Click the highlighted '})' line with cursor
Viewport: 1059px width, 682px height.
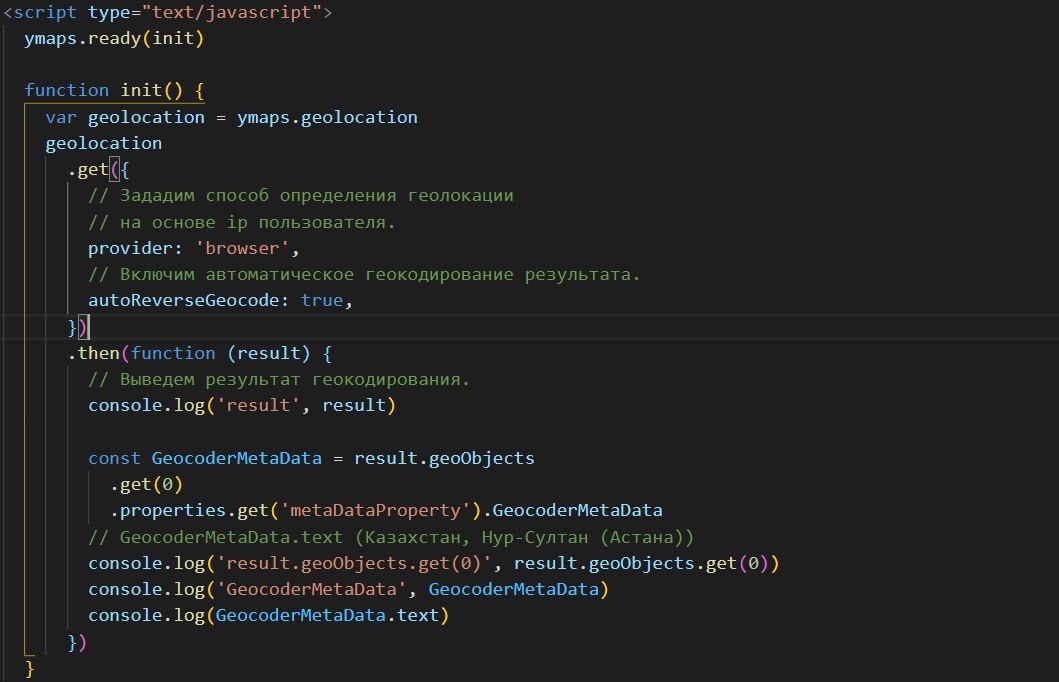[x=78, y=327]
